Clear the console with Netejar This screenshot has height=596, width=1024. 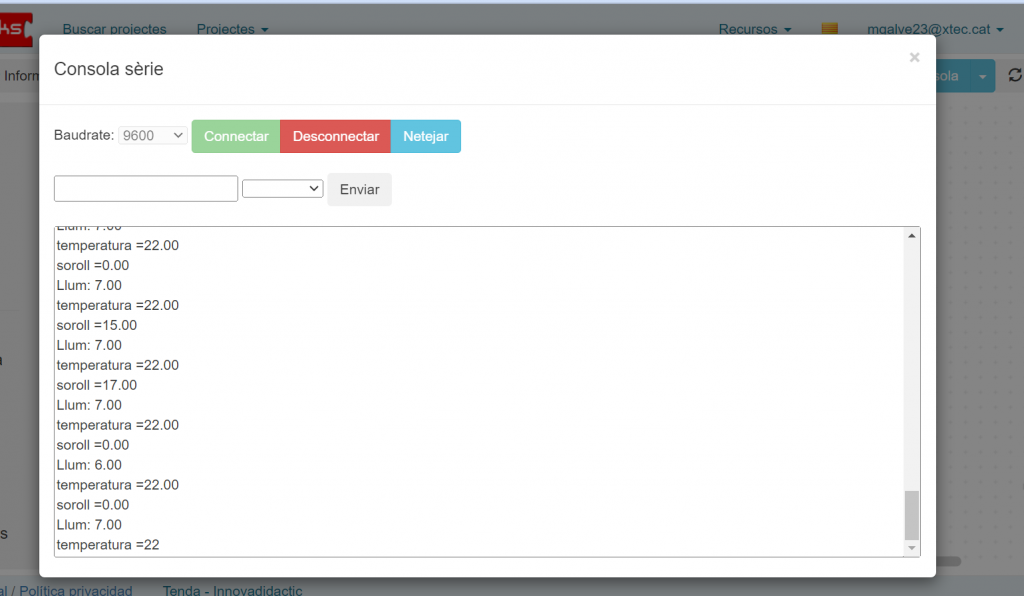click(x=425, y=136)
